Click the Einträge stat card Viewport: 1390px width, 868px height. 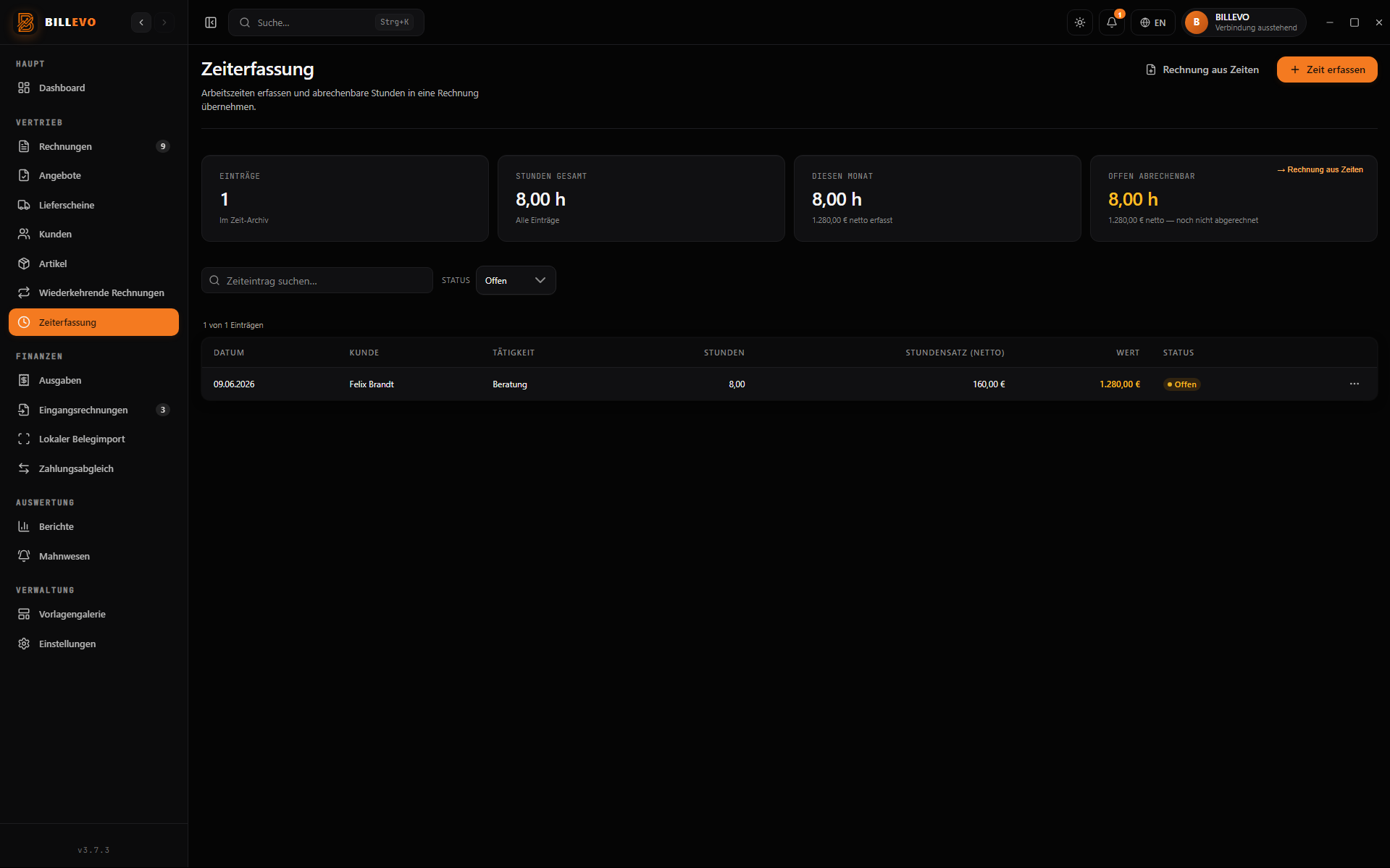pyautogui.click(x=345, y=198)
